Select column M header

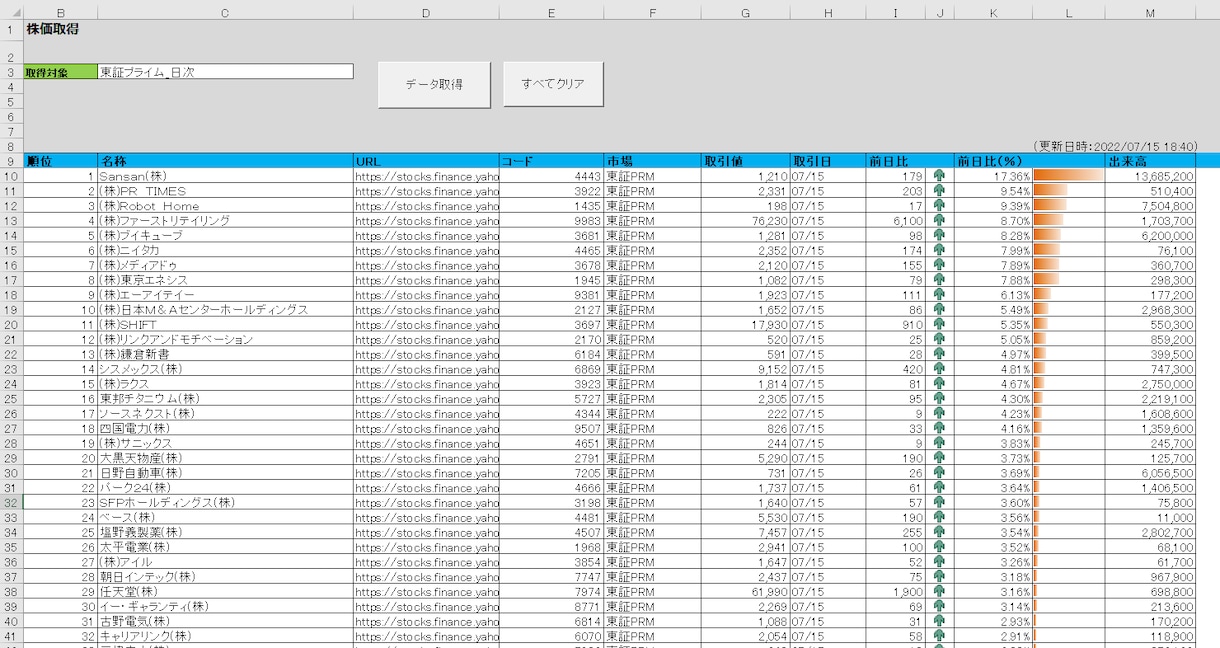pos(1150,12)
